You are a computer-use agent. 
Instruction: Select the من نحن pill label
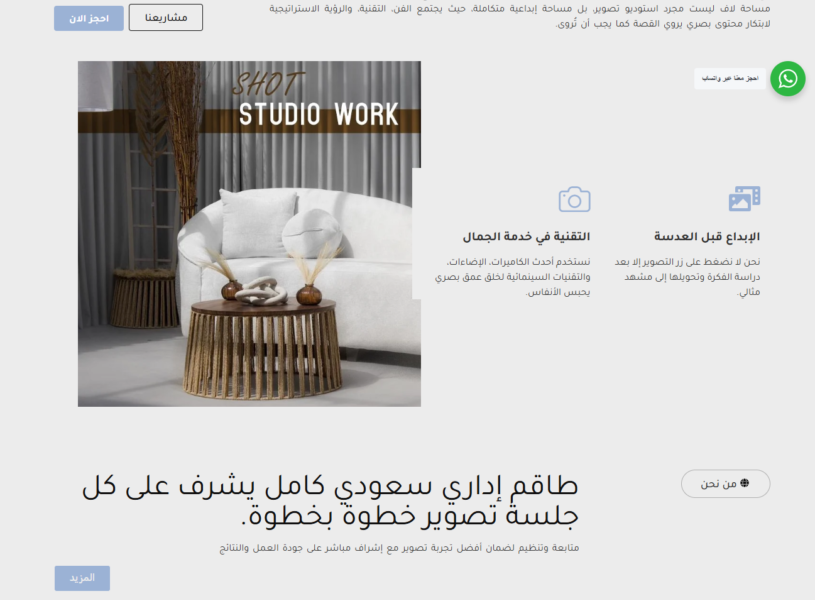[x=718, y=484]
